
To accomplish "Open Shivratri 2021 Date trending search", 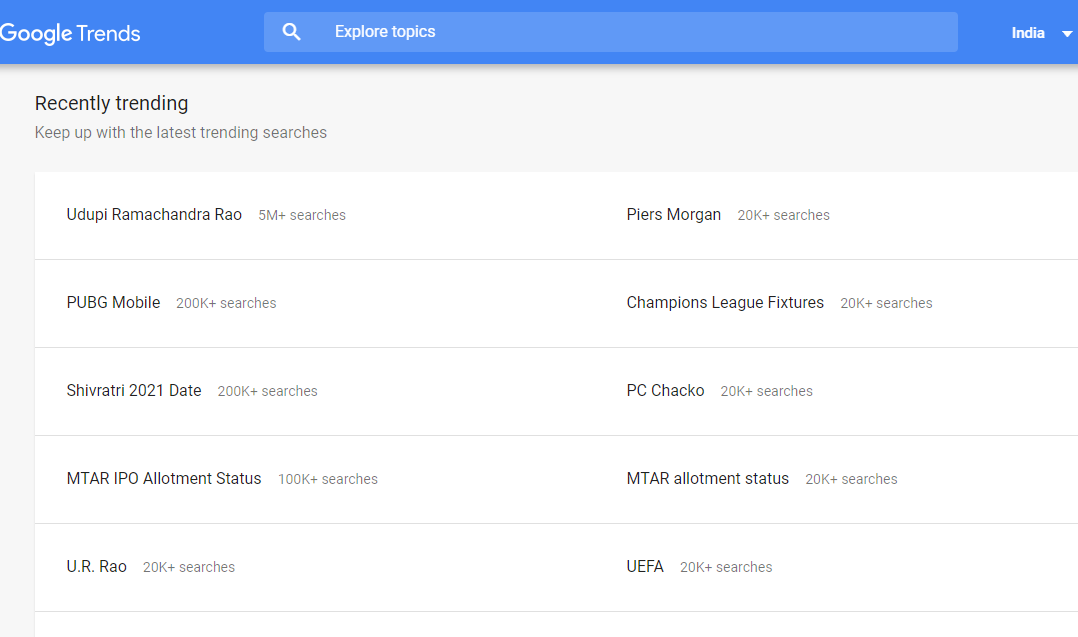I will tap(134, 390).
